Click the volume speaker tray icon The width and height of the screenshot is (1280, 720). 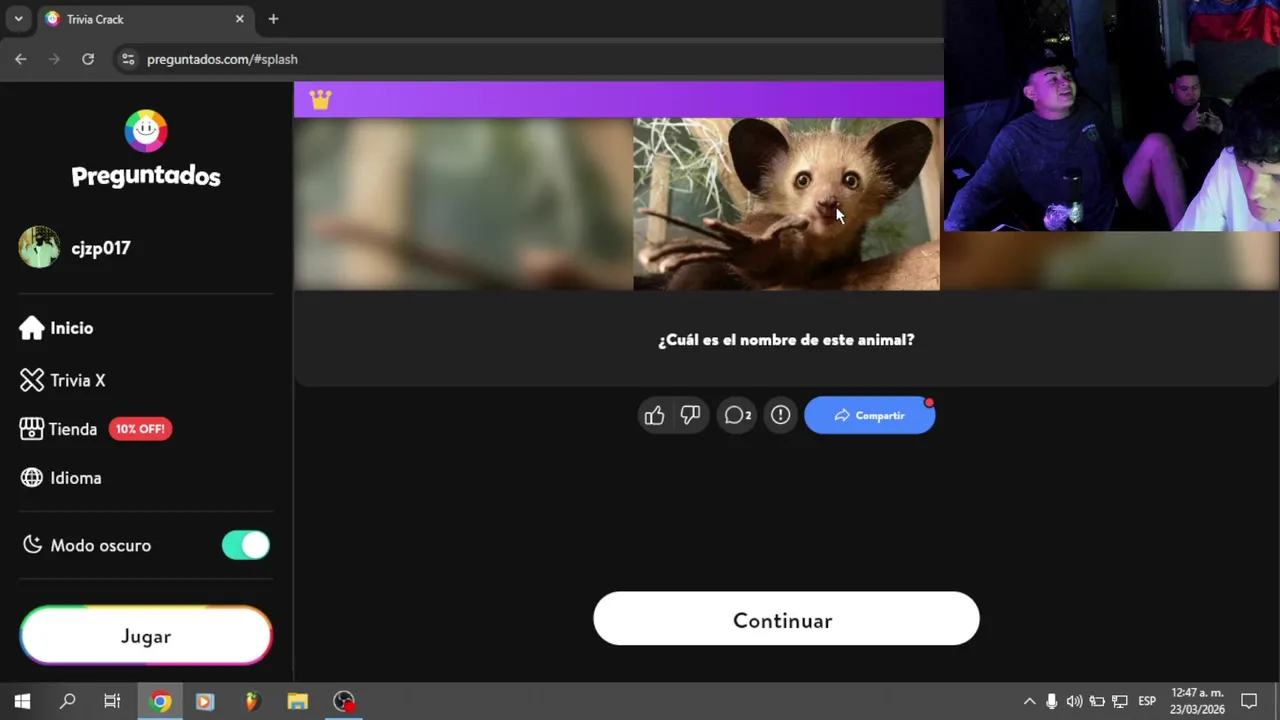1074,701
